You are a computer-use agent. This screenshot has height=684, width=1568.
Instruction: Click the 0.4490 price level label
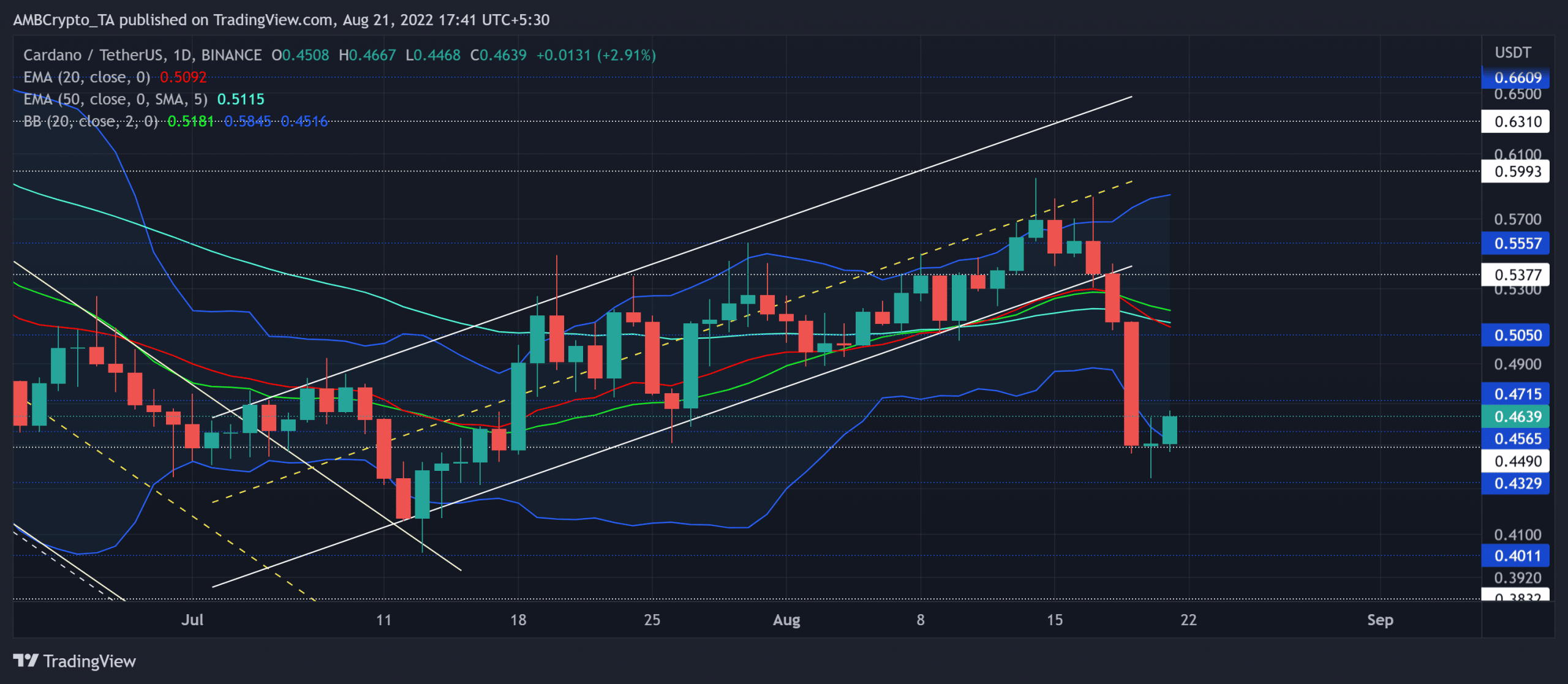pos(1515,461)
